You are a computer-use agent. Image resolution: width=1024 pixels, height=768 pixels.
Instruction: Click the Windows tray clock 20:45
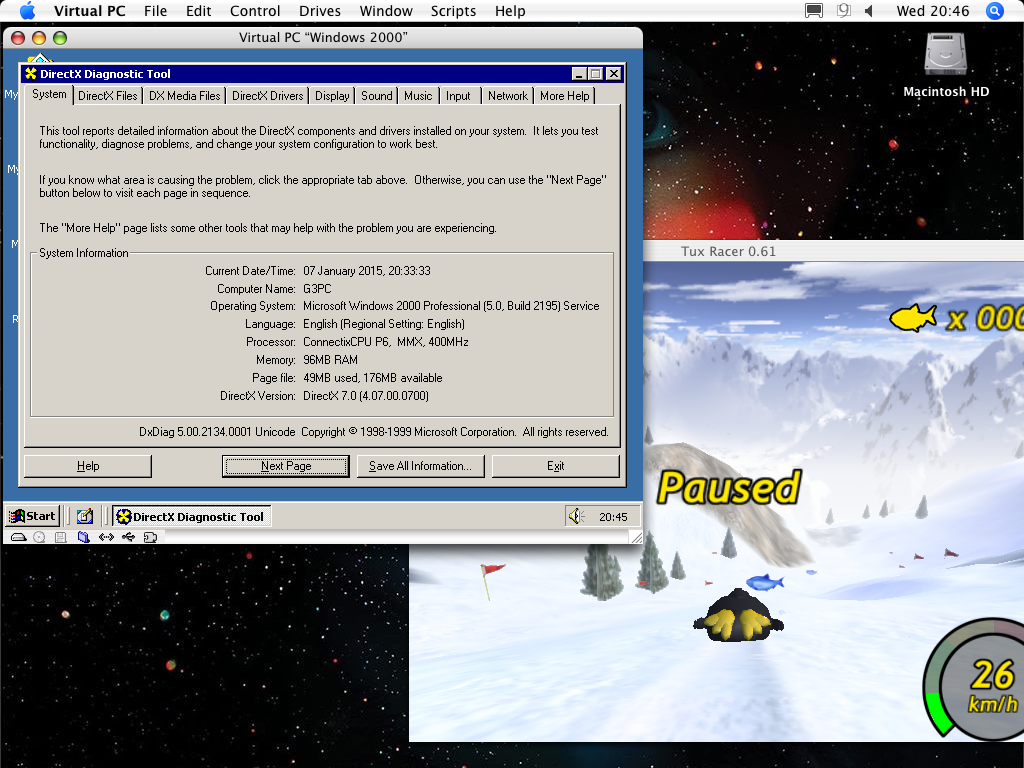click(613, 517)
